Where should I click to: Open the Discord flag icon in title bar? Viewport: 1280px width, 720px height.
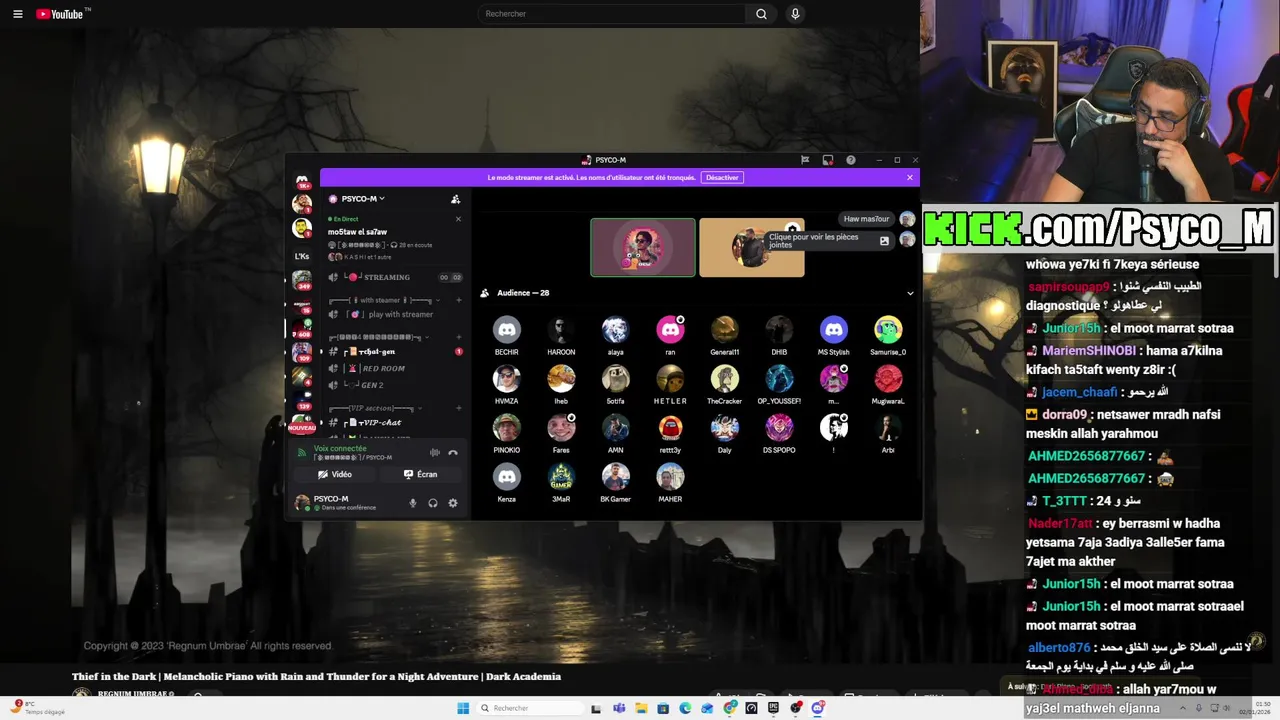pos(805,160)
